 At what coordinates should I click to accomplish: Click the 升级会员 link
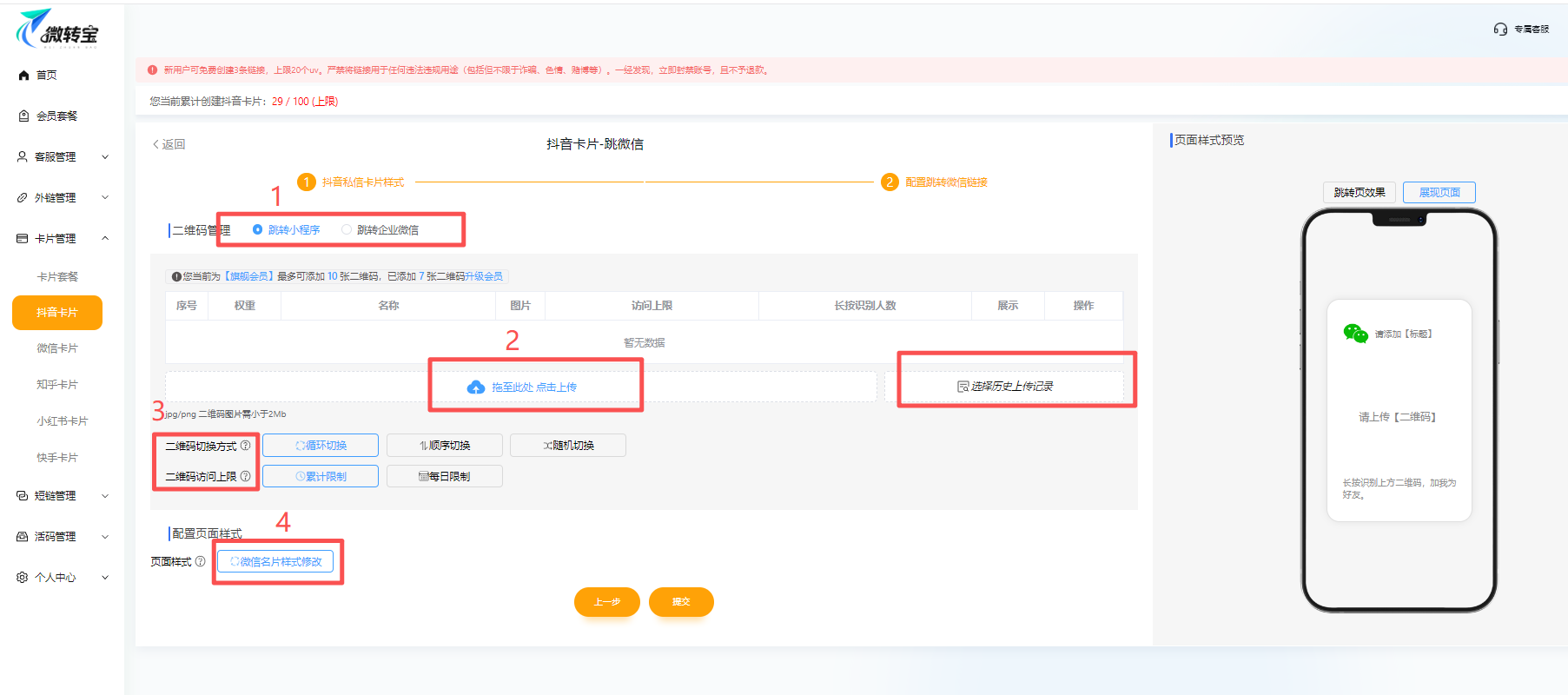(x=484, y=276)
